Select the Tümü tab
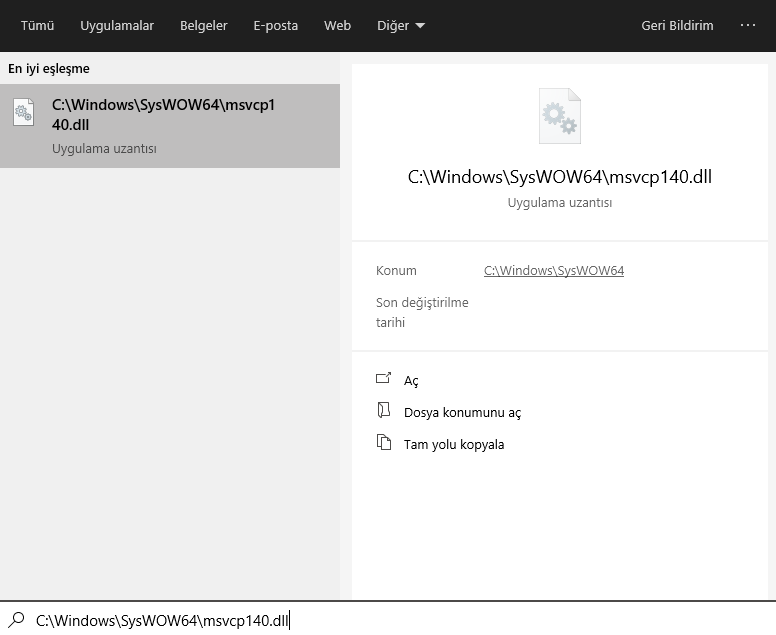 pos(38,25)
